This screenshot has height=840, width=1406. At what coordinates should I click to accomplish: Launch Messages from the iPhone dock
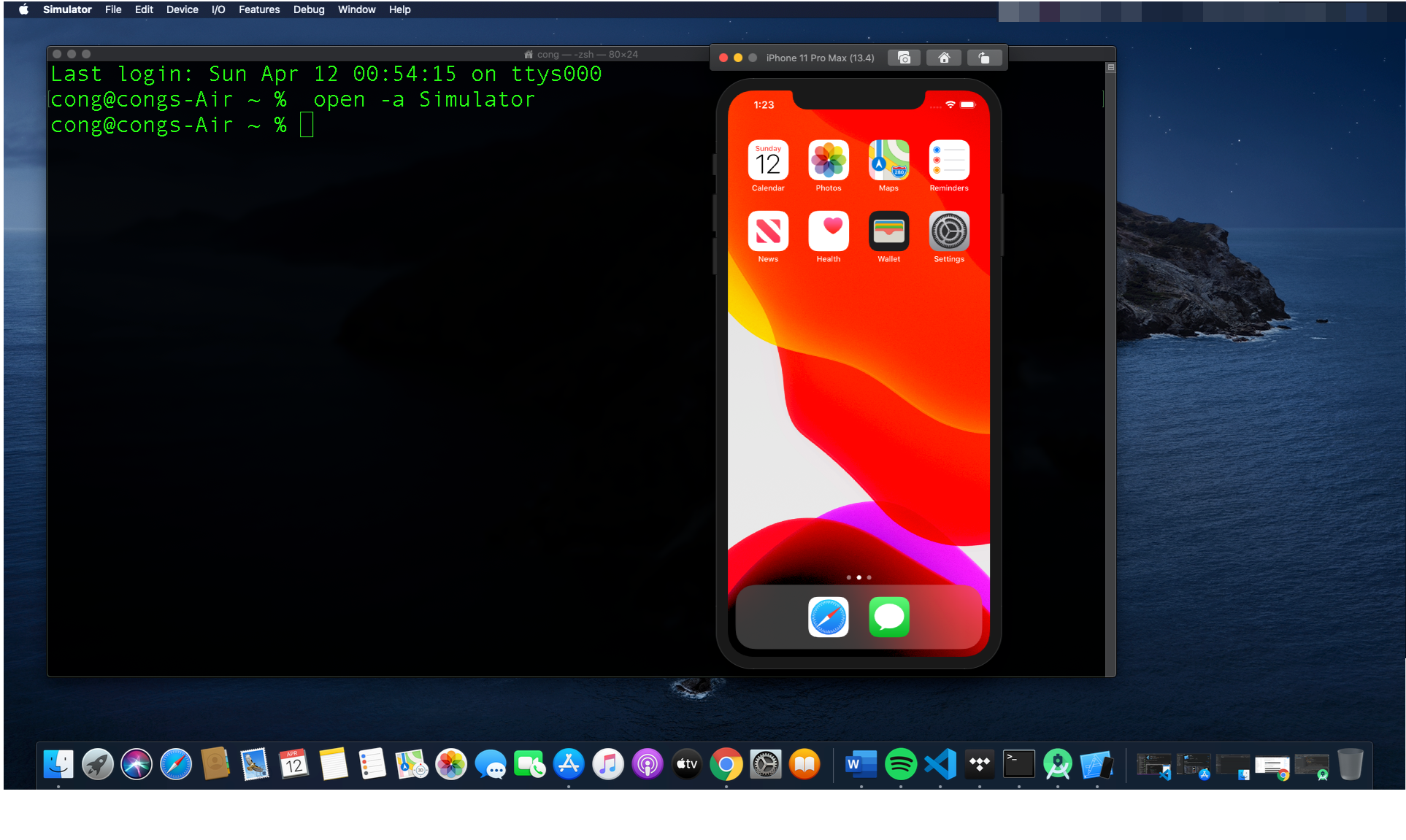click(888, 617)
